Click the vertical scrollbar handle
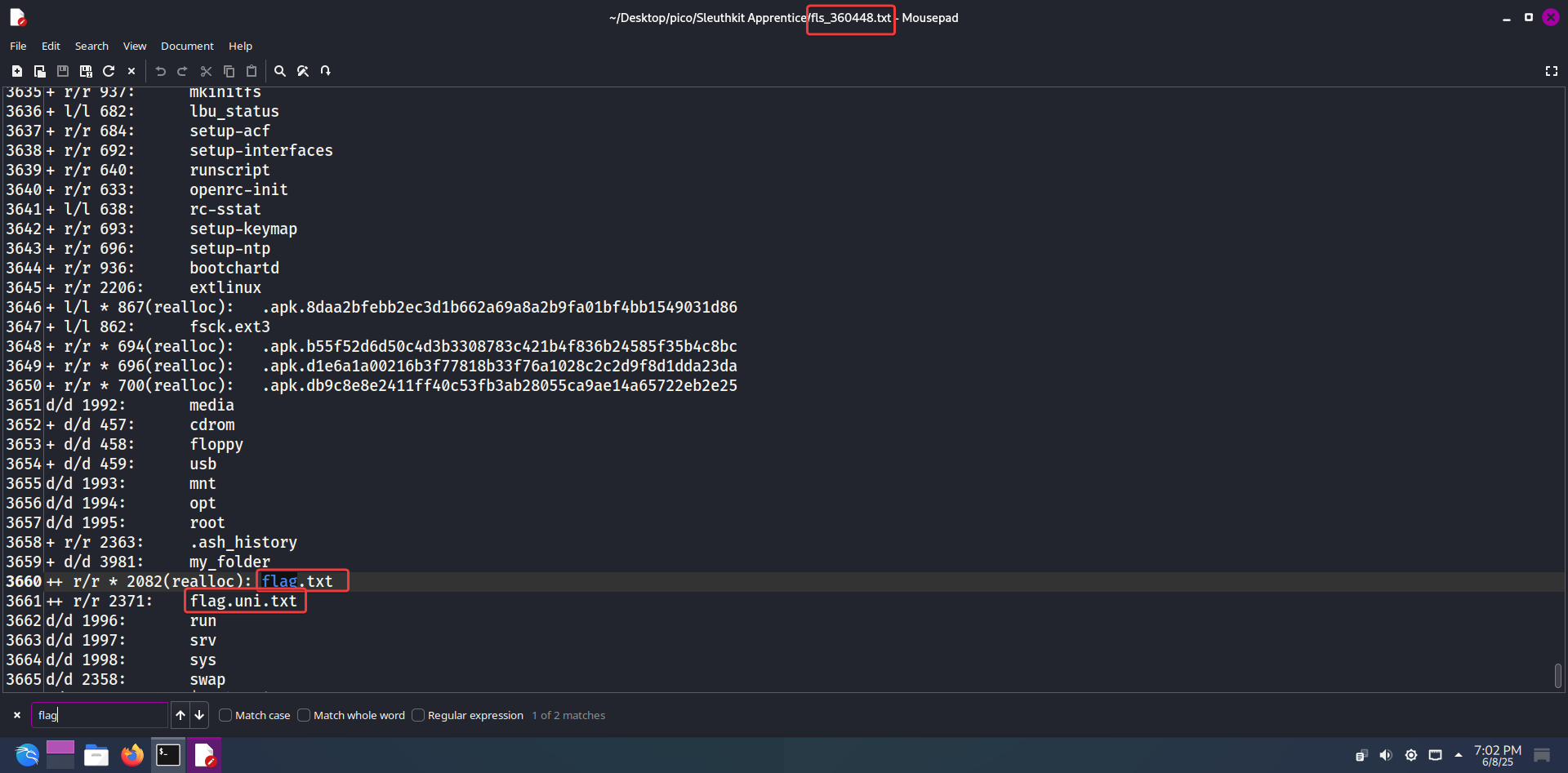Viewport: 1568px width, 773px height. 1558,675
